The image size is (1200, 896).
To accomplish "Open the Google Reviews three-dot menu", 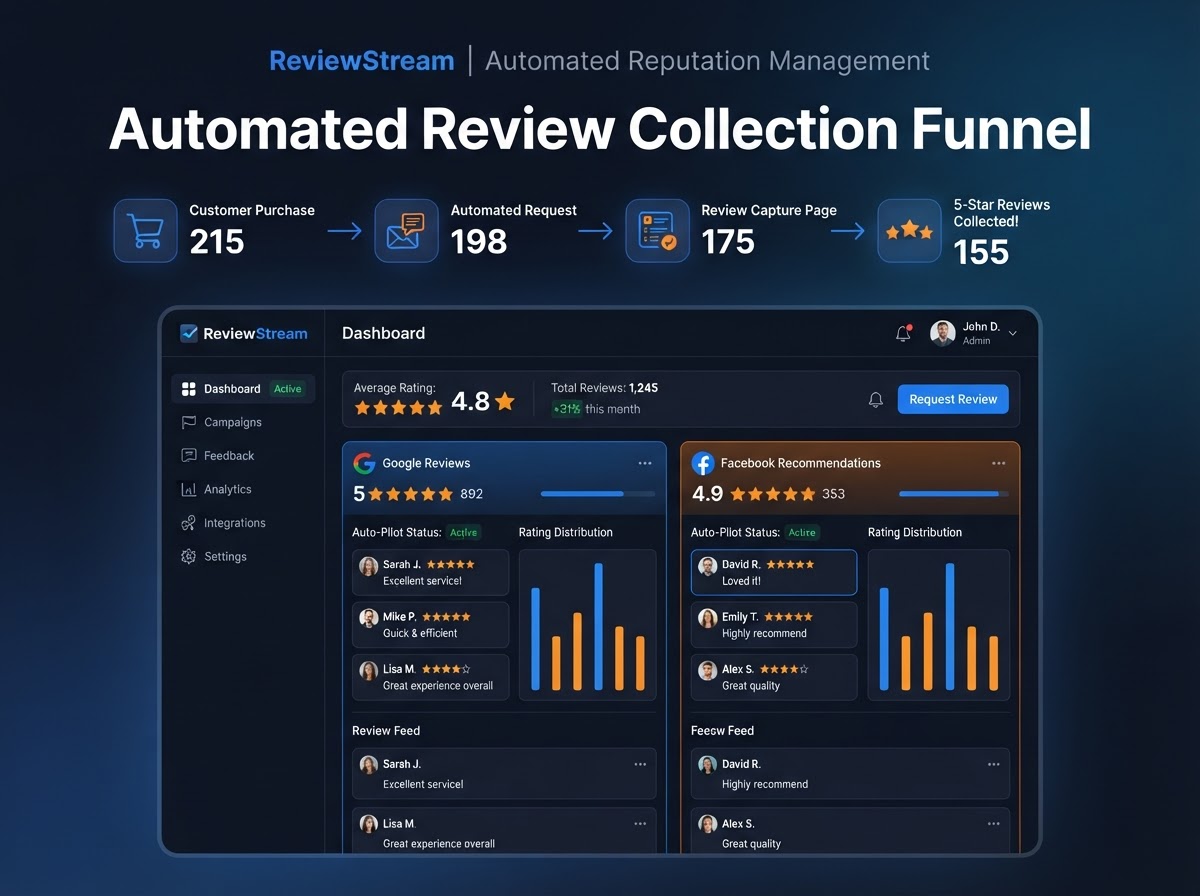I will pos(645,463).
